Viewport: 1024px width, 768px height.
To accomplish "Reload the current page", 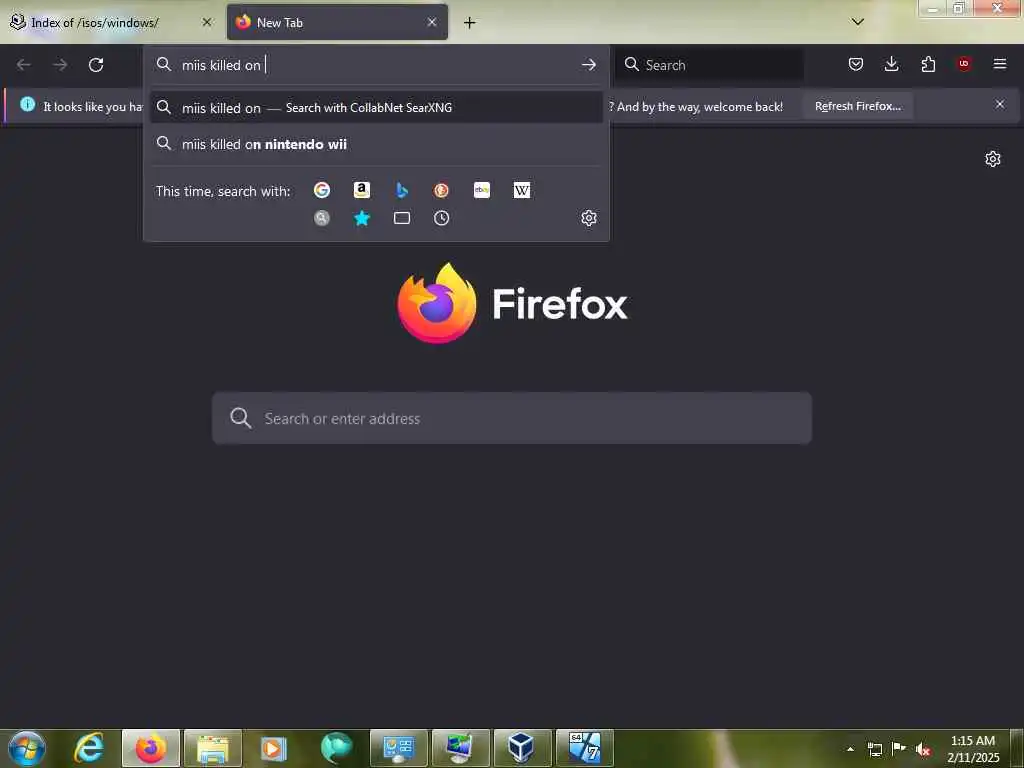I will tap(96, 65).
